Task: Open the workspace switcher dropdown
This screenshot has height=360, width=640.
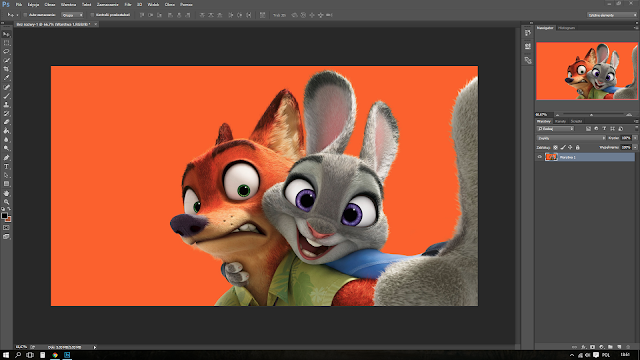Action: (x=612, y=15)
